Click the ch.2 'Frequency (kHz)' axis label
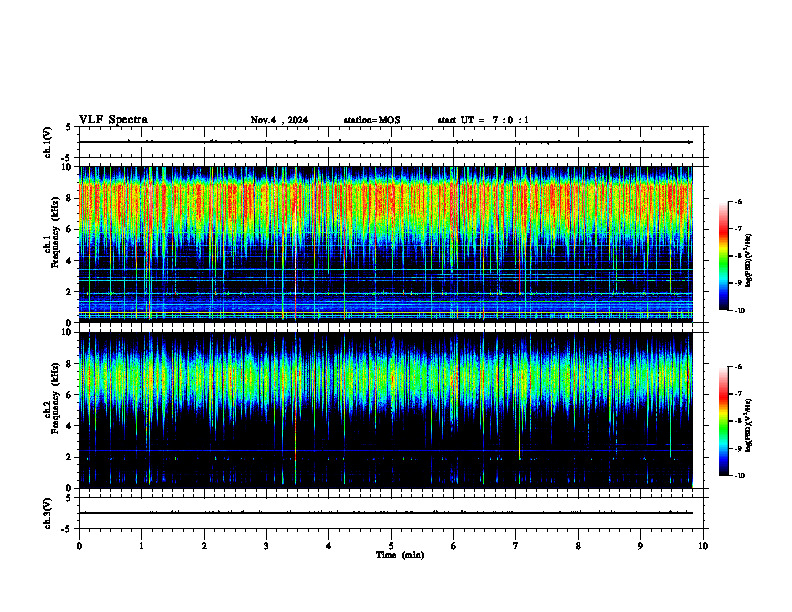This screenshot has width=792, height=612. pos(55,399)
